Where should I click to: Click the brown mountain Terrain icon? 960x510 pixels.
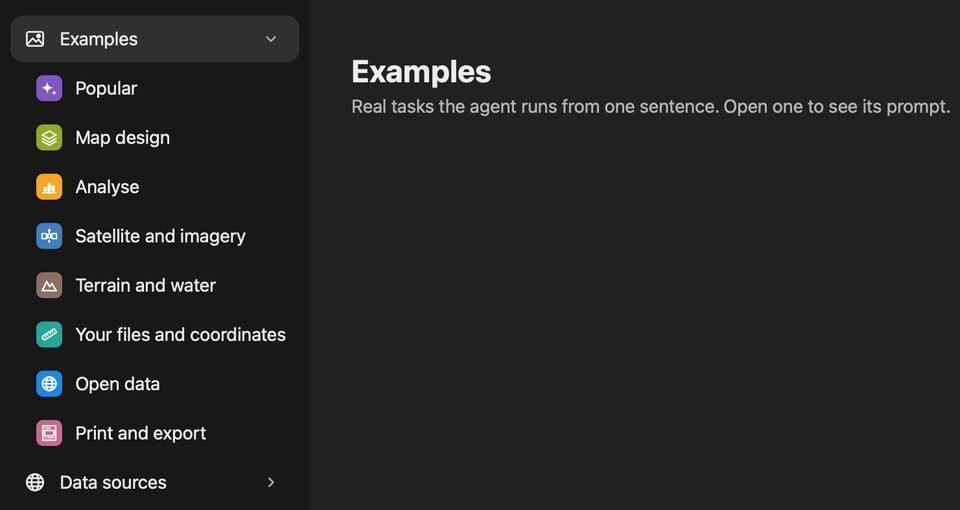49,285
